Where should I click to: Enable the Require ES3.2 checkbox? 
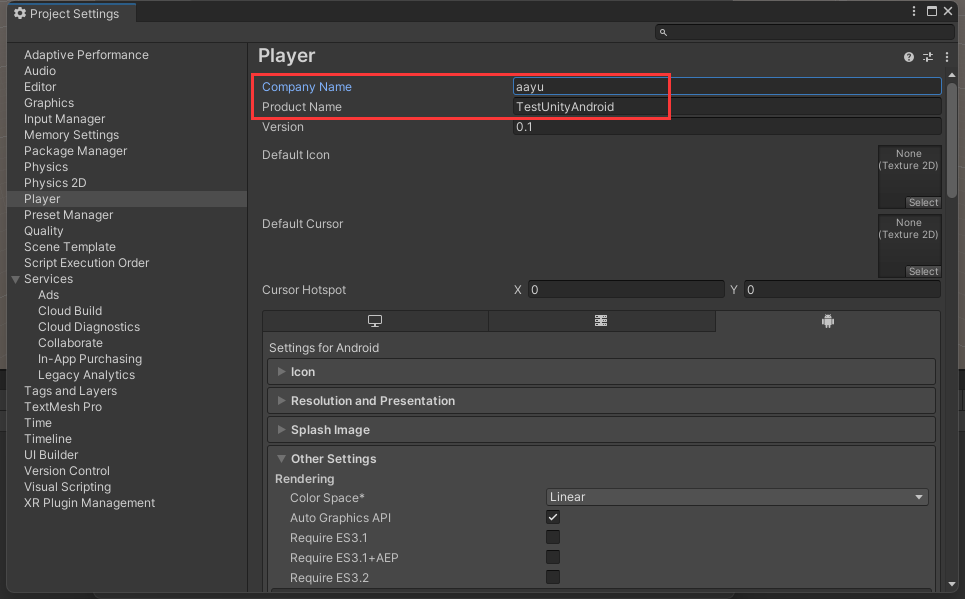[553, 577]
